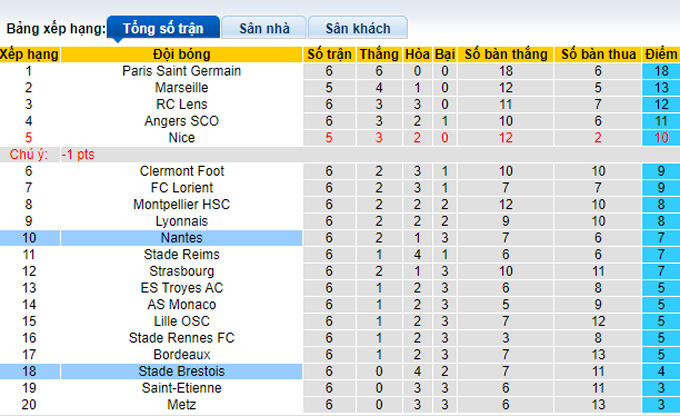680x416 pixels.
Task: Open the Nice team entry
Action: point(181,138)
